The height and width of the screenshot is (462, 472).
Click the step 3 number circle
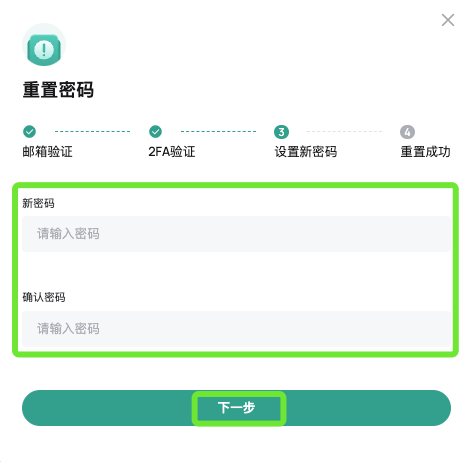tap(281, 132)
